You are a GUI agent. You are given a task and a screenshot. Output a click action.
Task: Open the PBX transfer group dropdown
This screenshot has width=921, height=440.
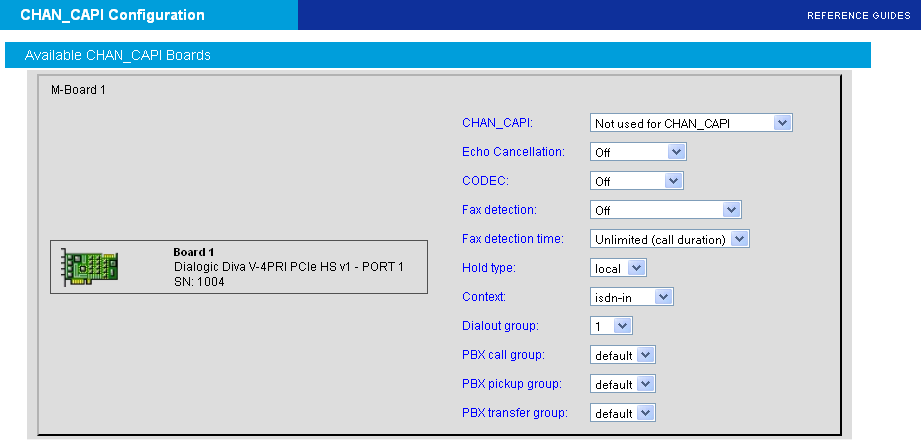coord(623,413)
